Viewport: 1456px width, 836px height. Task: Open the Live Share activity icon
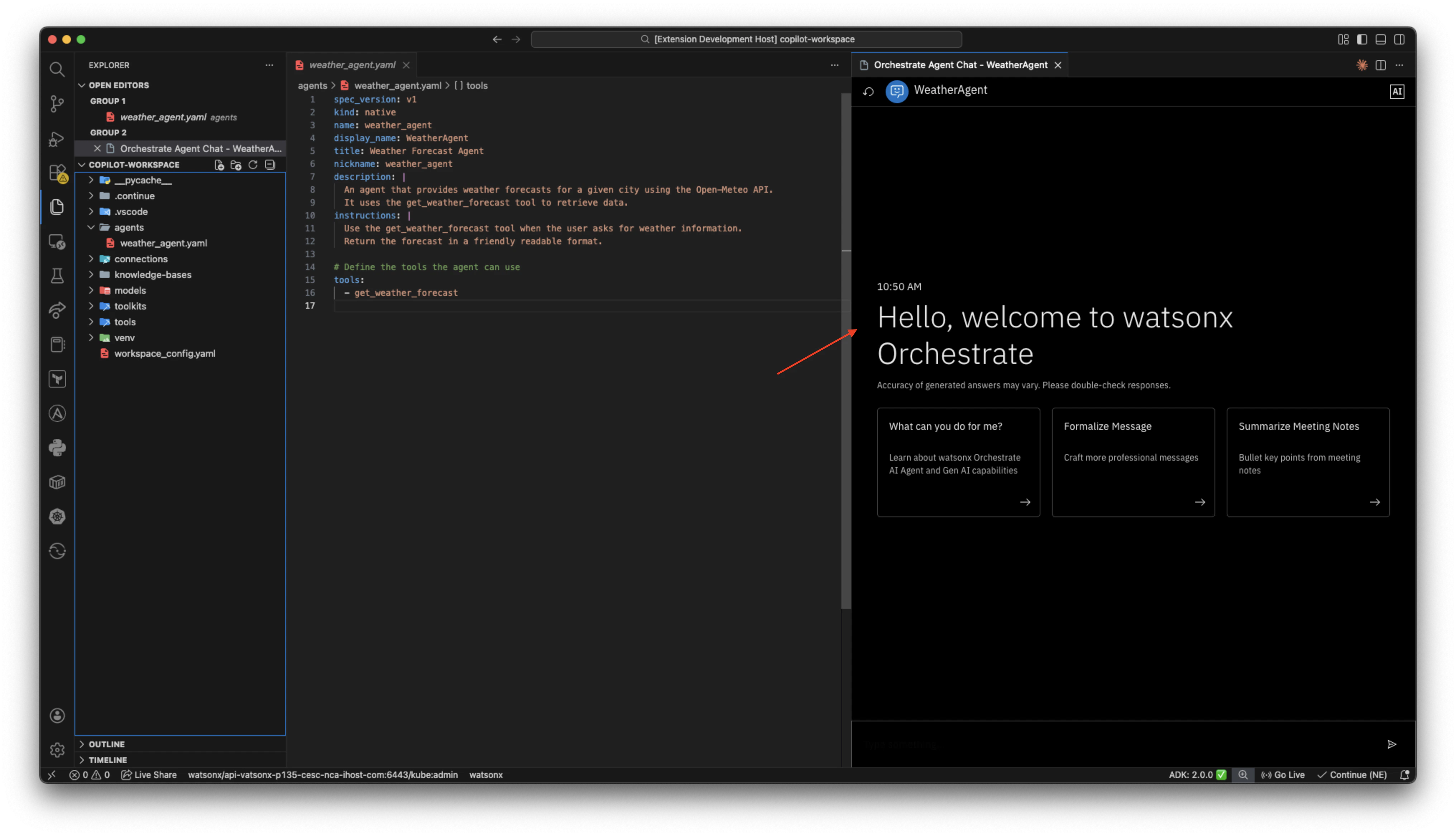point(57,310)
